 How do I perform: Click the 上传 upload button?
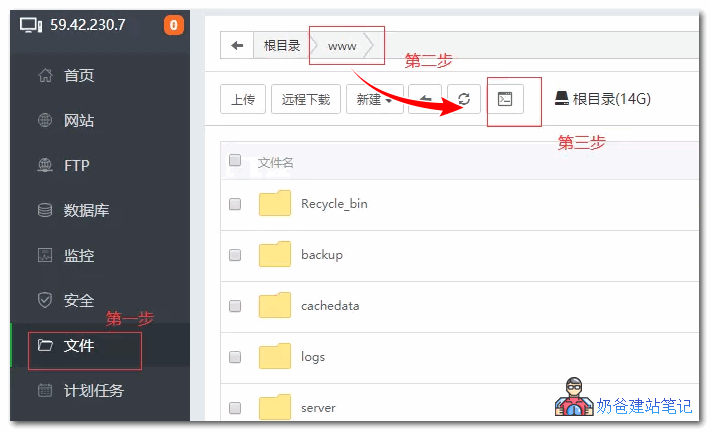242,99
